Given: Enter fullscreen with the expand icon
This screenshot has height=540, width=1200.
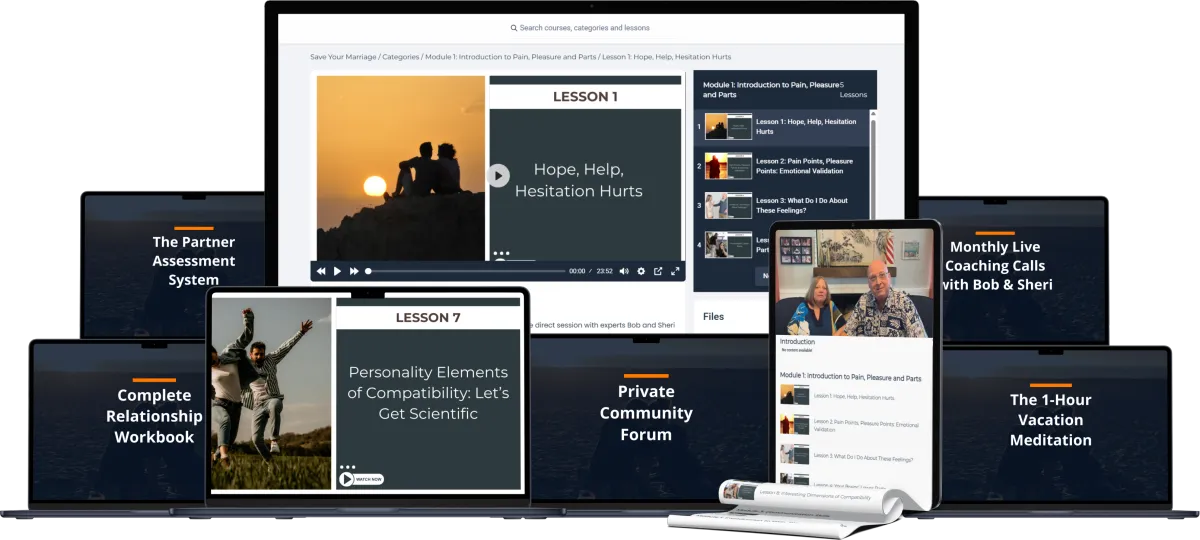Looking at the screenshot, I should pos(675,271).
